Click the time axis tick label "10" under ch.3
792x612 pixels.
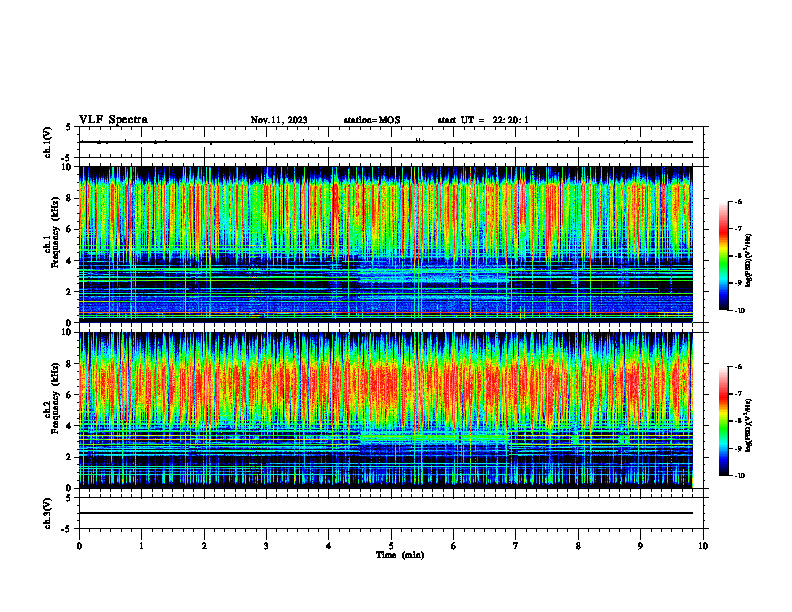coord(703,546)
